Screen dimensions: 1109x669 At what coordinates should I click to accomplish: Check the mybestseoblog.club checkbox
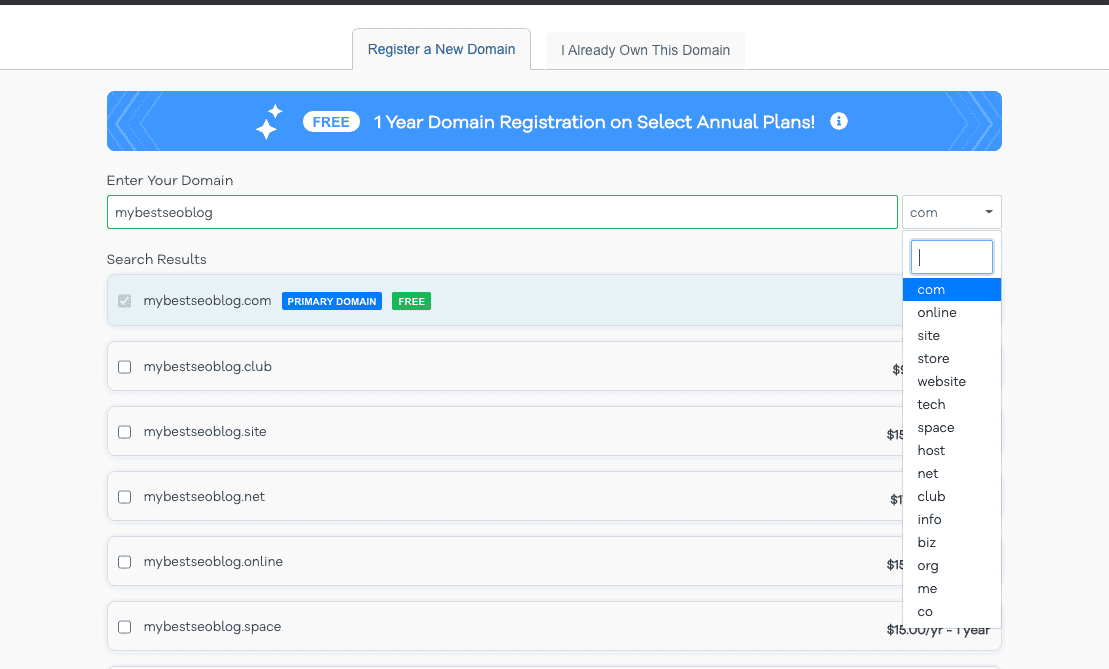coord(124,366)
